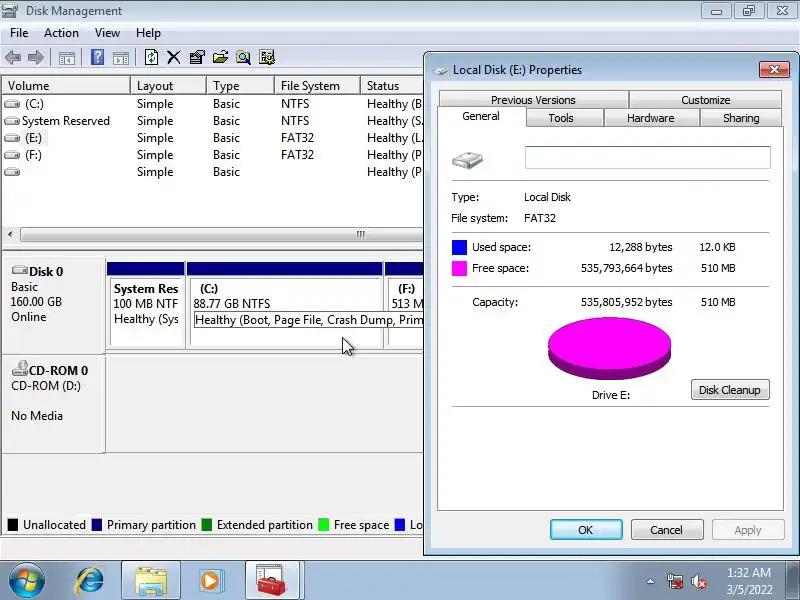Click the drive icon next to (F:) volume
This screenshot has width=800, height=600.
coord(12,155)
